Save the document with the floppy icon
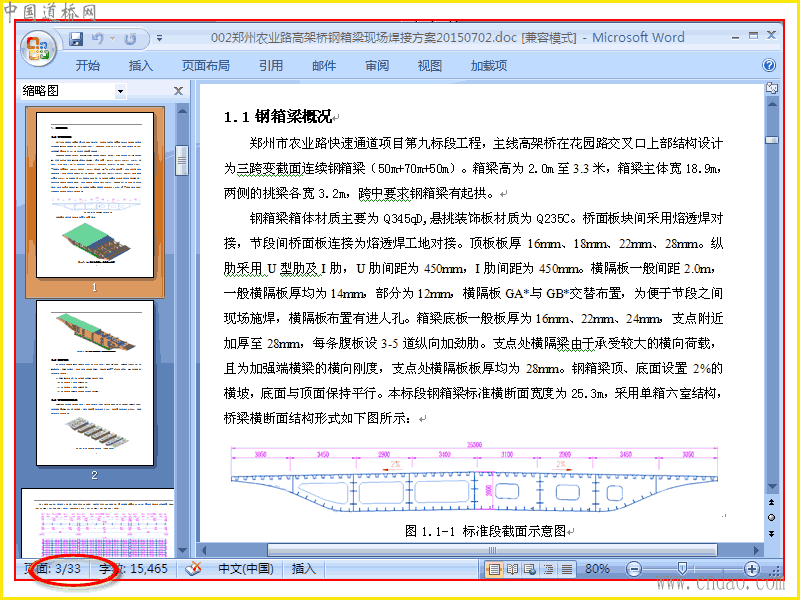This screenshot has width=800, height=600. coord(76,39)
